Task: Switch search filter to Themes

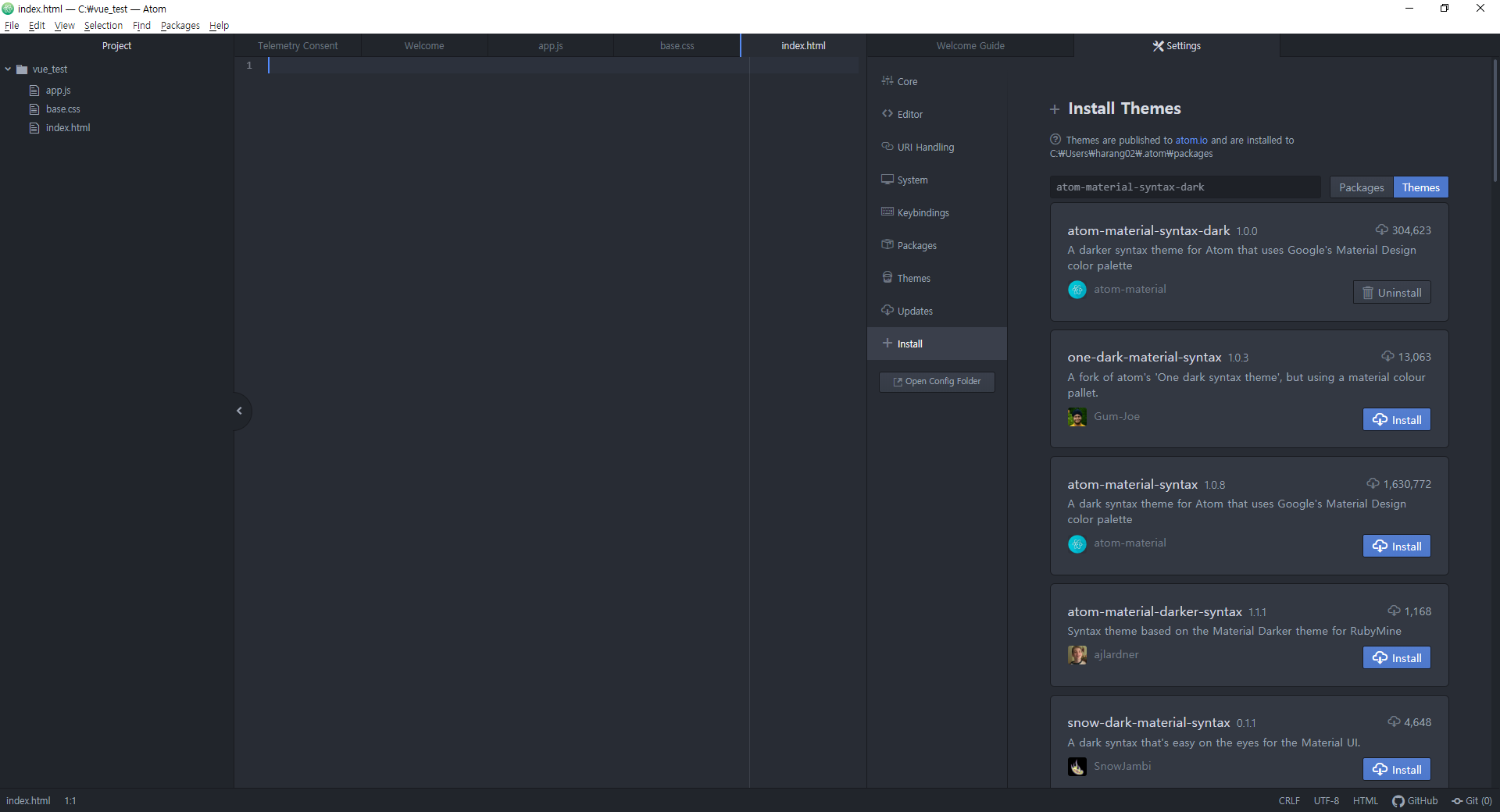Action: tap(1420, 187)
